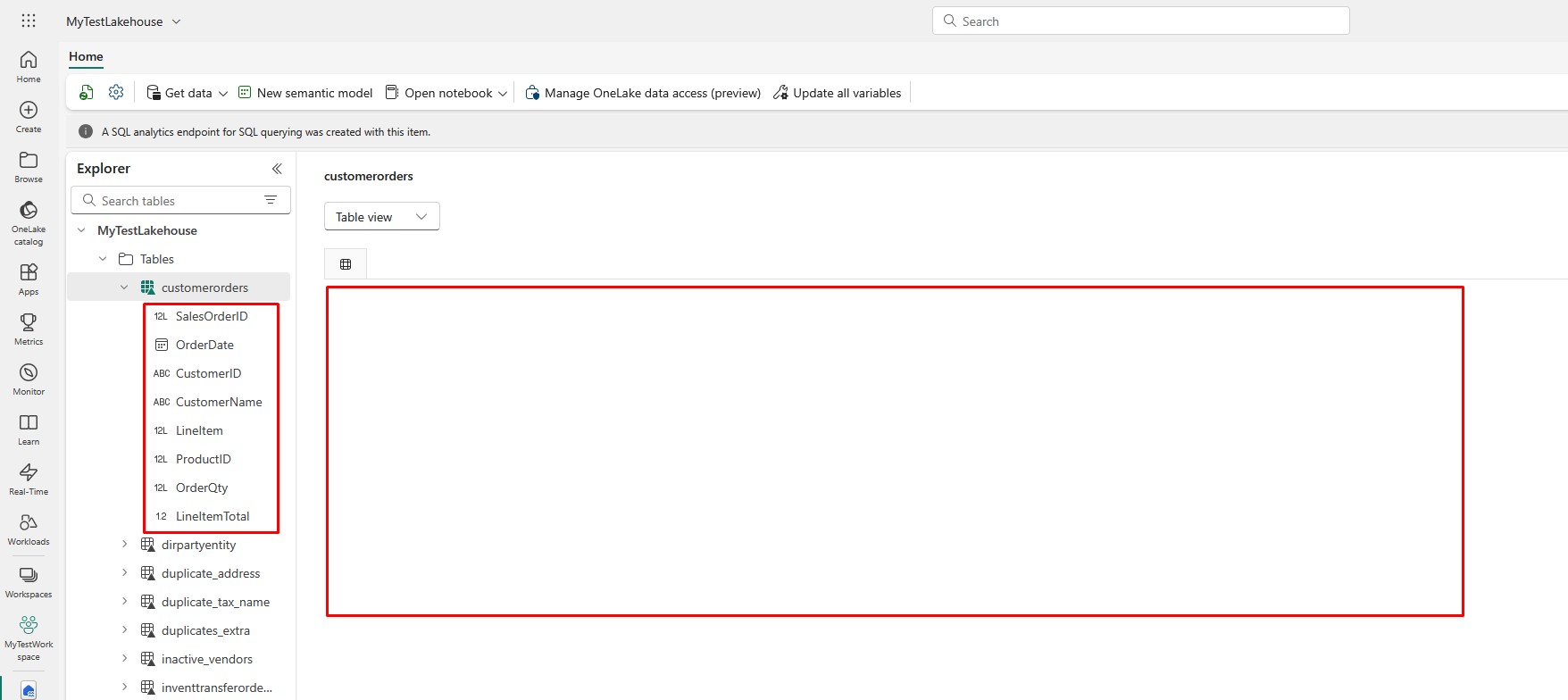Collapse the Explorer pane
Image resolution: width=1568 pixels, height=700 pixels.
tap(277, 169)
